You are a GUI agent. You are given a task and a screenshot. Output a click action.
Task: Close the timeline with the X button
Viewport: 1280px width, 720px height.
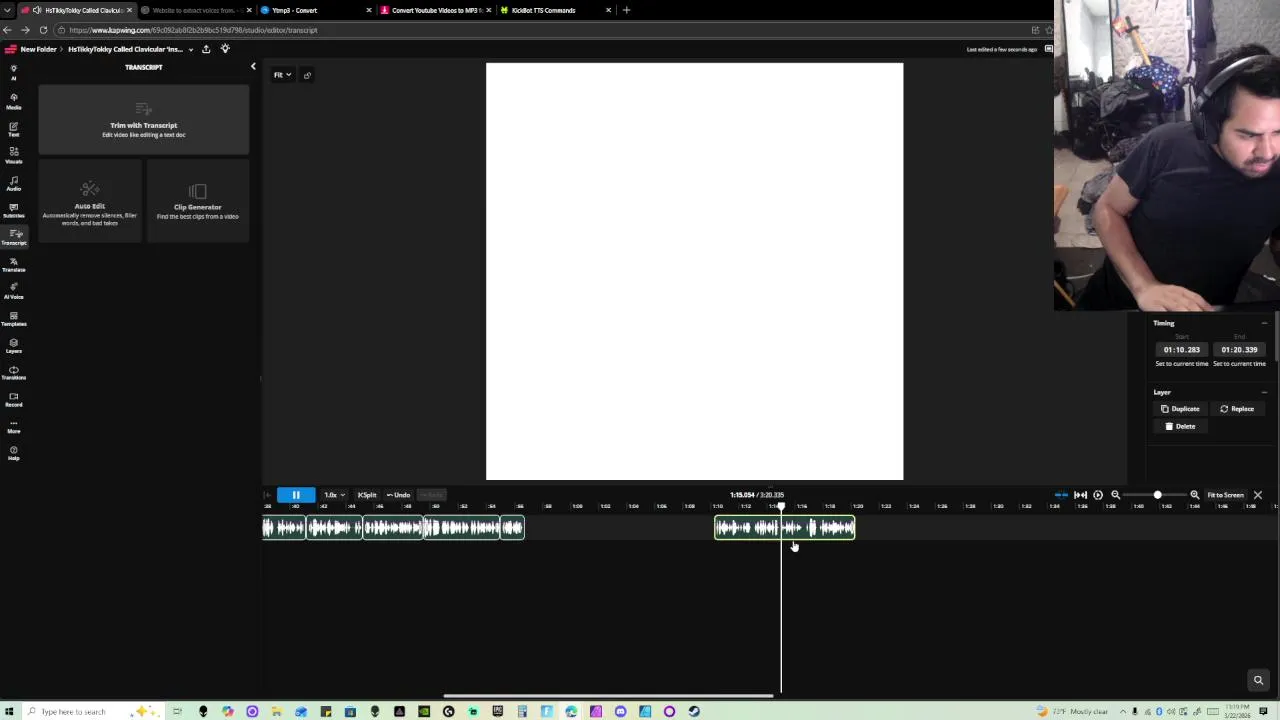click(x=1258, y=495)
